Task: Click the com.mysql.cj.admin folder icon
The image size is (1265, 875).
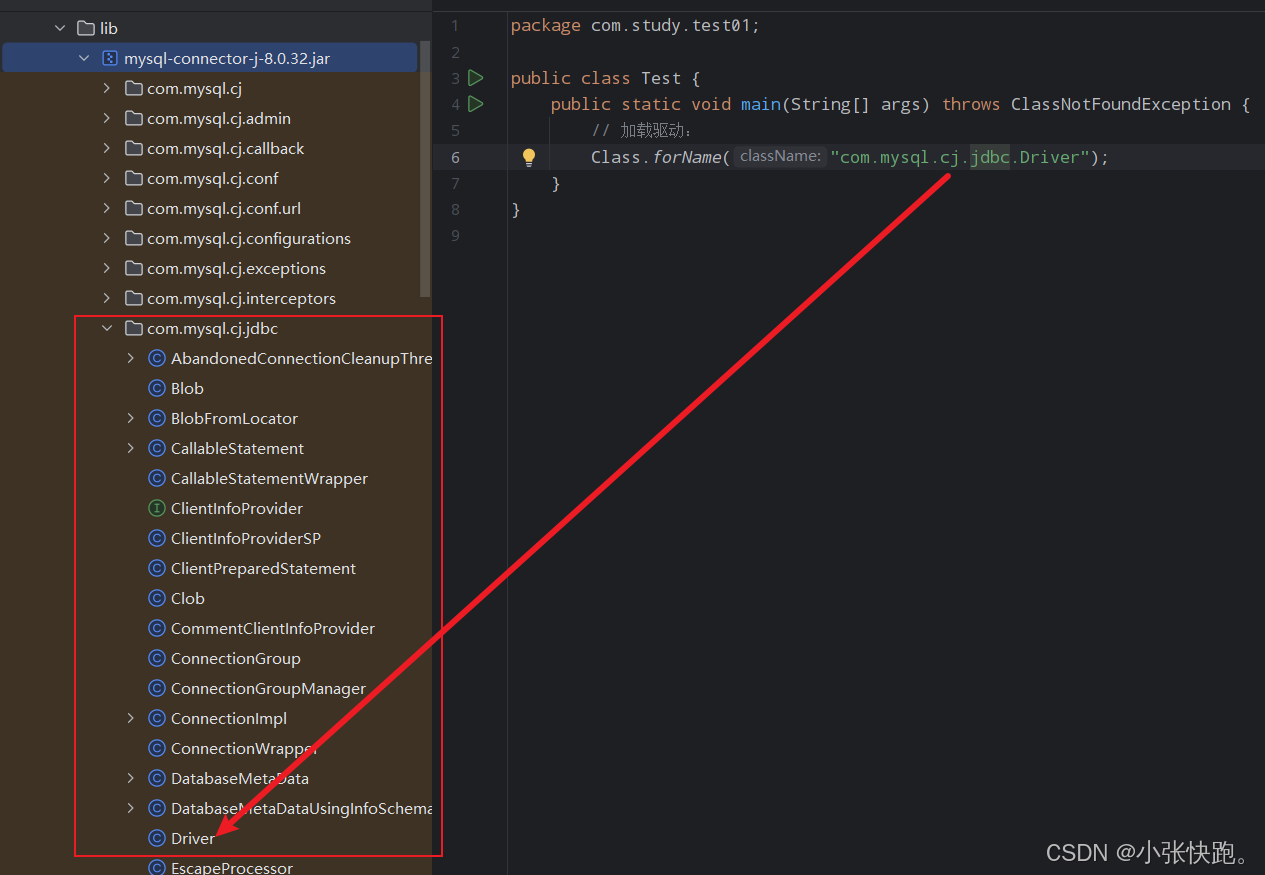Action: click(133, 118)
